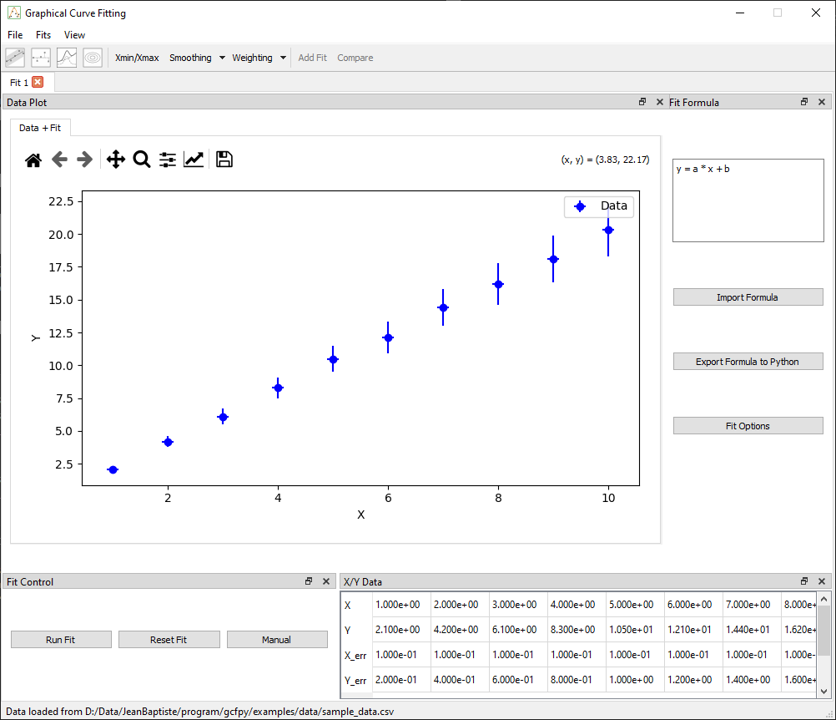Click the Weighting toolbar label

click(252, 58)
